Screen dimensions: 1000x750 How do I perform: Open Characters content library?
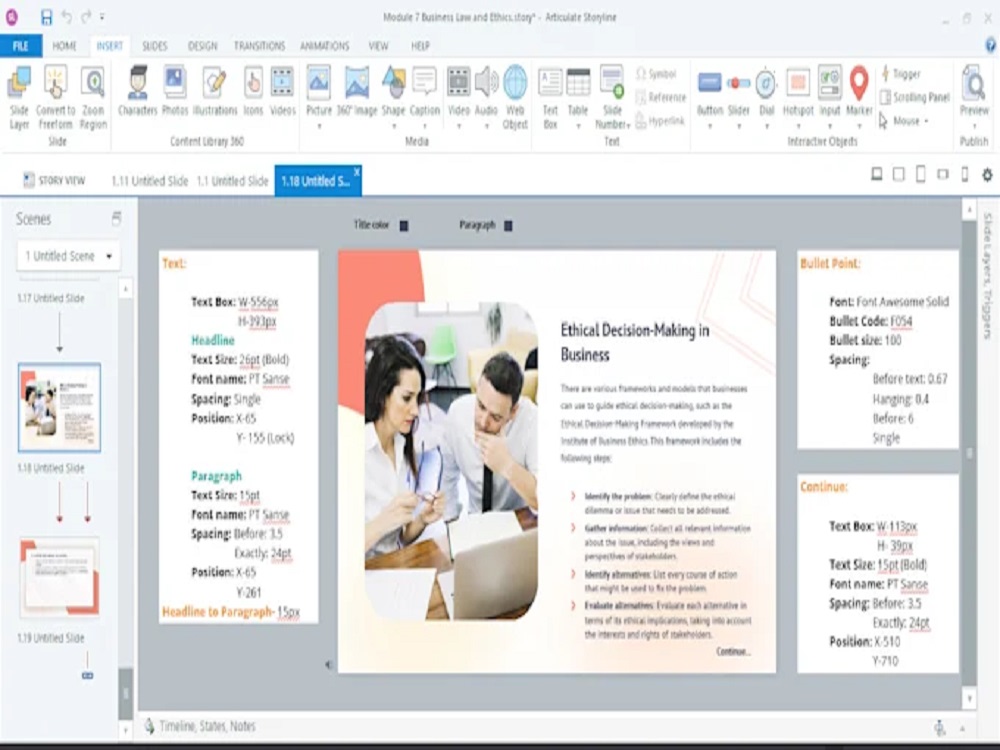(x=137, y=91)
